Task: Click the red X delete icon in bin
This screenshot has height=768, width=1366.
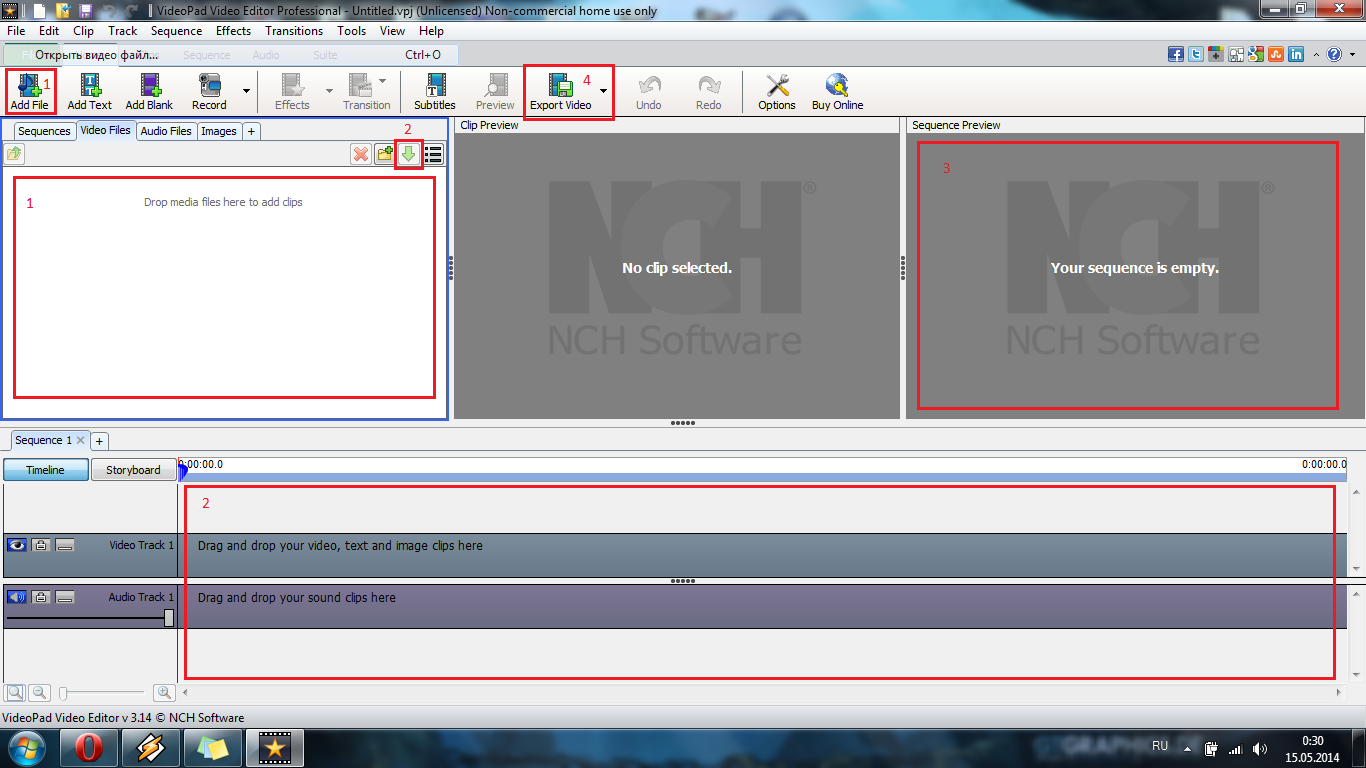Action: tap(361, 154)
